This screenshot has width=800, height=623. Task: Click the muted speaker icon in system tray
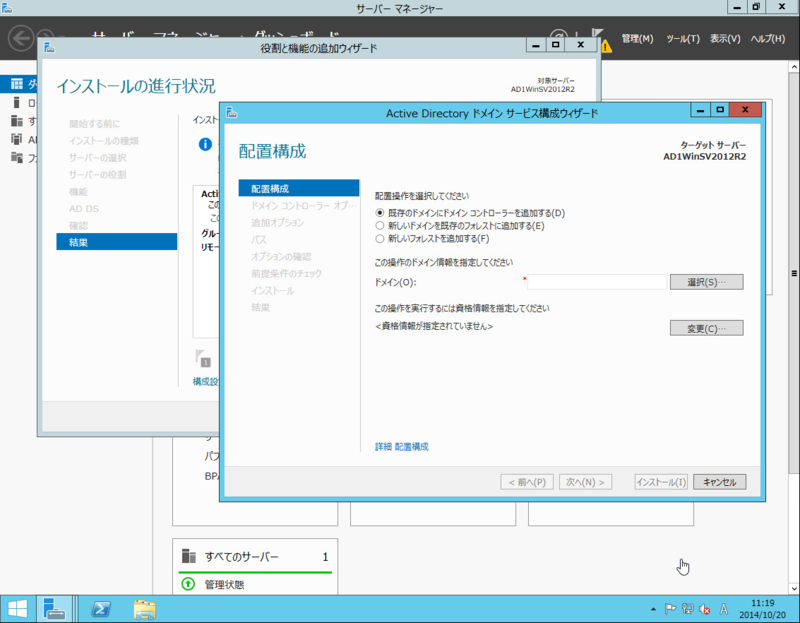point(705,608)
